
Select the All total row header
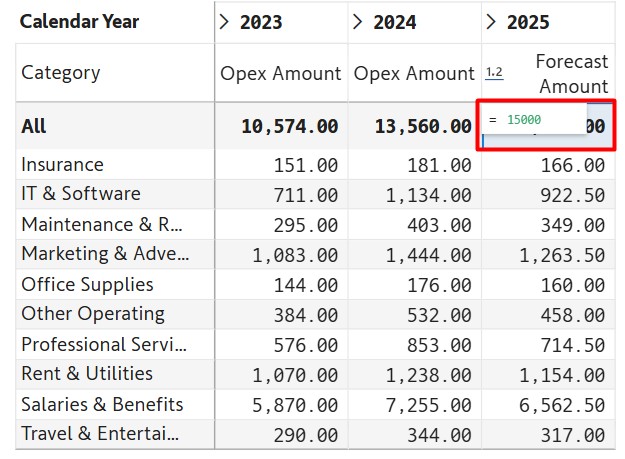point(34,127)
